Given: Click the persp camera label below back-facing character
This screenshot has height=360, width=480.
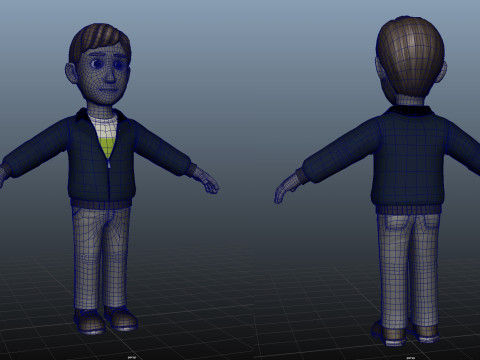Looking at the screenshot, I should point(411,358).
